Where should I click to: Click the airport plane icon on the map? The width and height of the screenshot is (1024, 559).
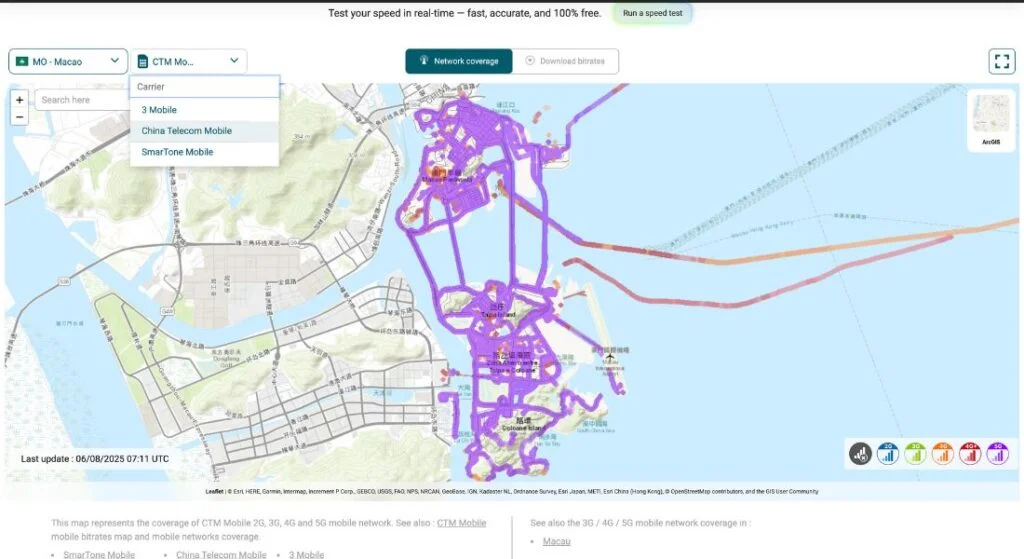(610, 357)
